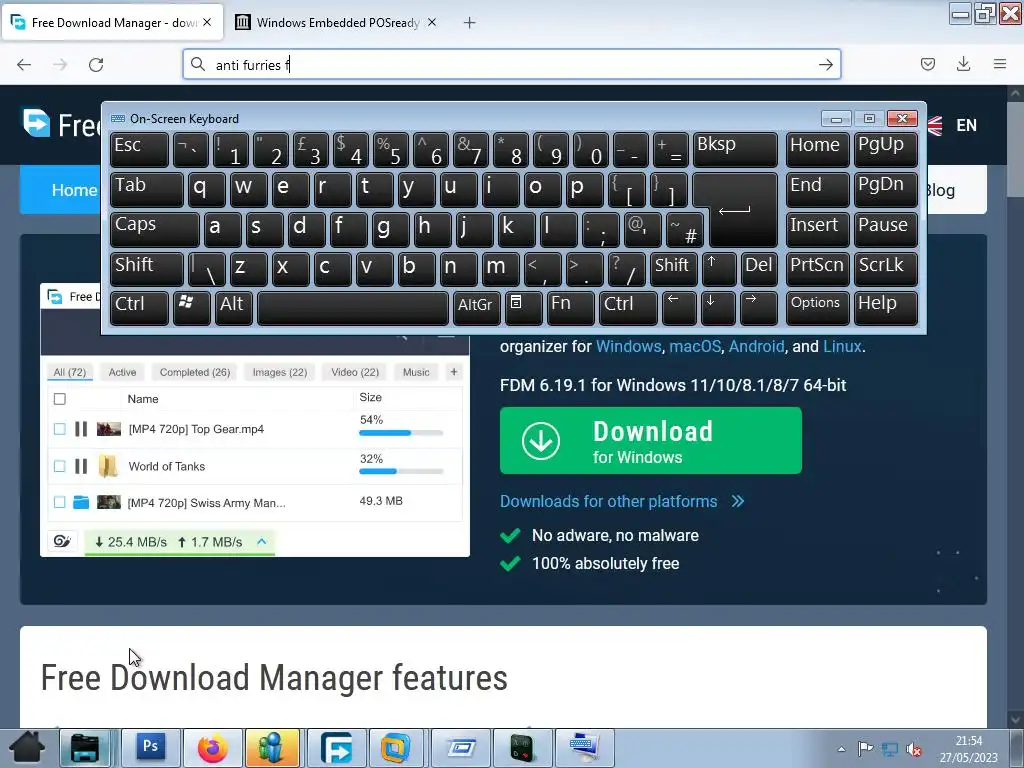Toggle the left Shift key on keyboard
The image size is (1024, 768).
(146, 268)
